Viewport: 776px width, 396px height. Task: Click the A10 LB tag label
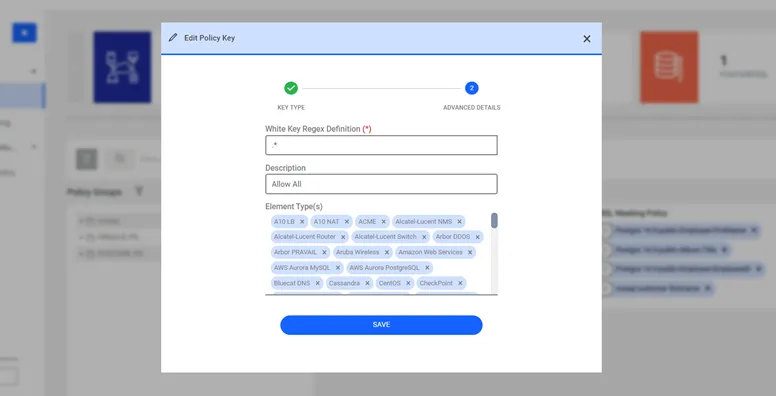284,222
